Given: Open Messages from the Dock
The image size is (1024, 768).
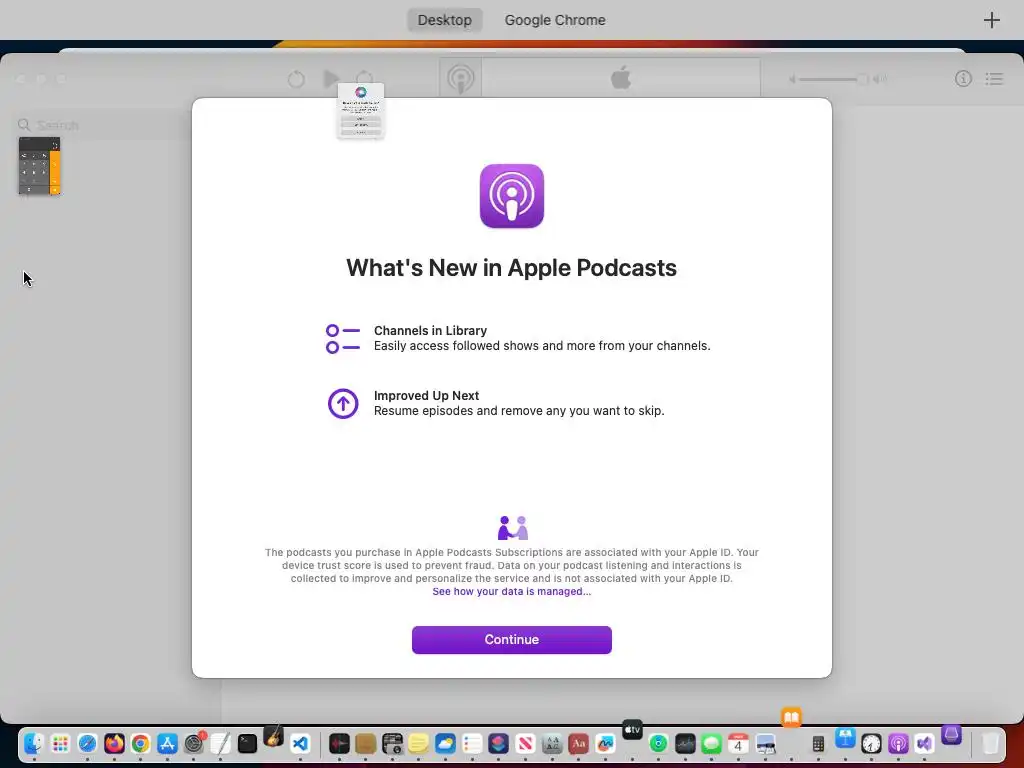Looking at the screenshot, I should pyautogui.click(x=712, y=744).
